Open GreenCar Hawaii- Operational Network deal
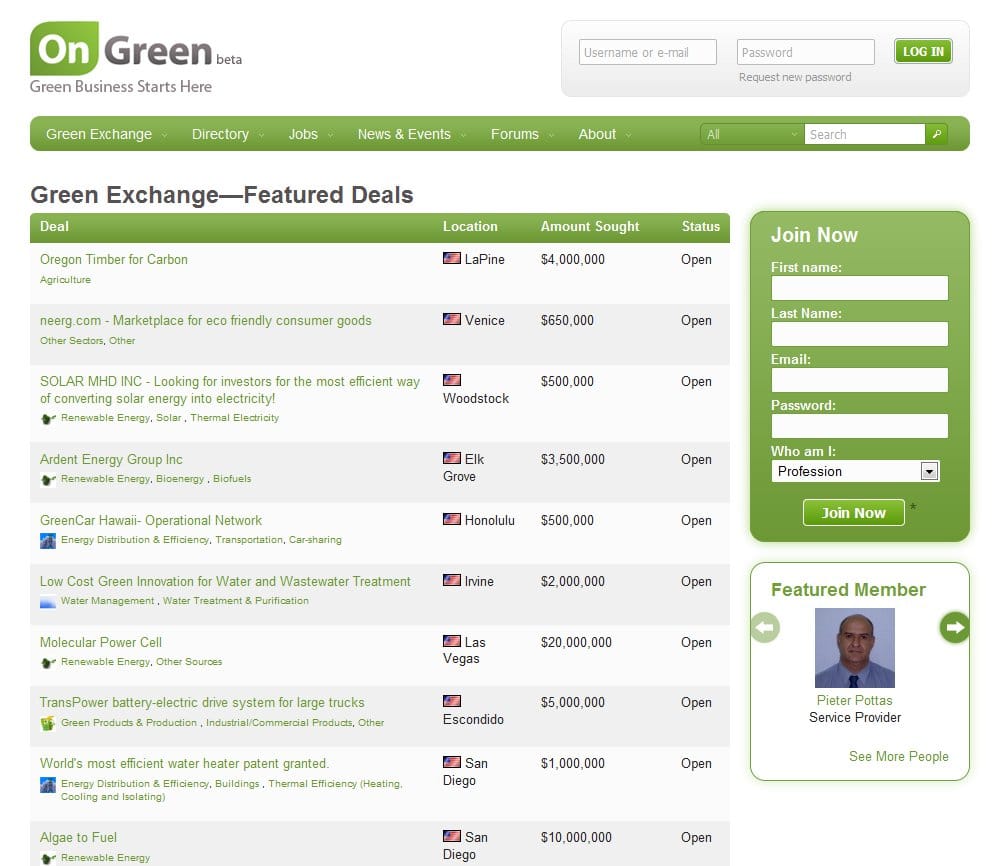The height and width of the screenshot is (866, 1005). [x=151, y=520]
